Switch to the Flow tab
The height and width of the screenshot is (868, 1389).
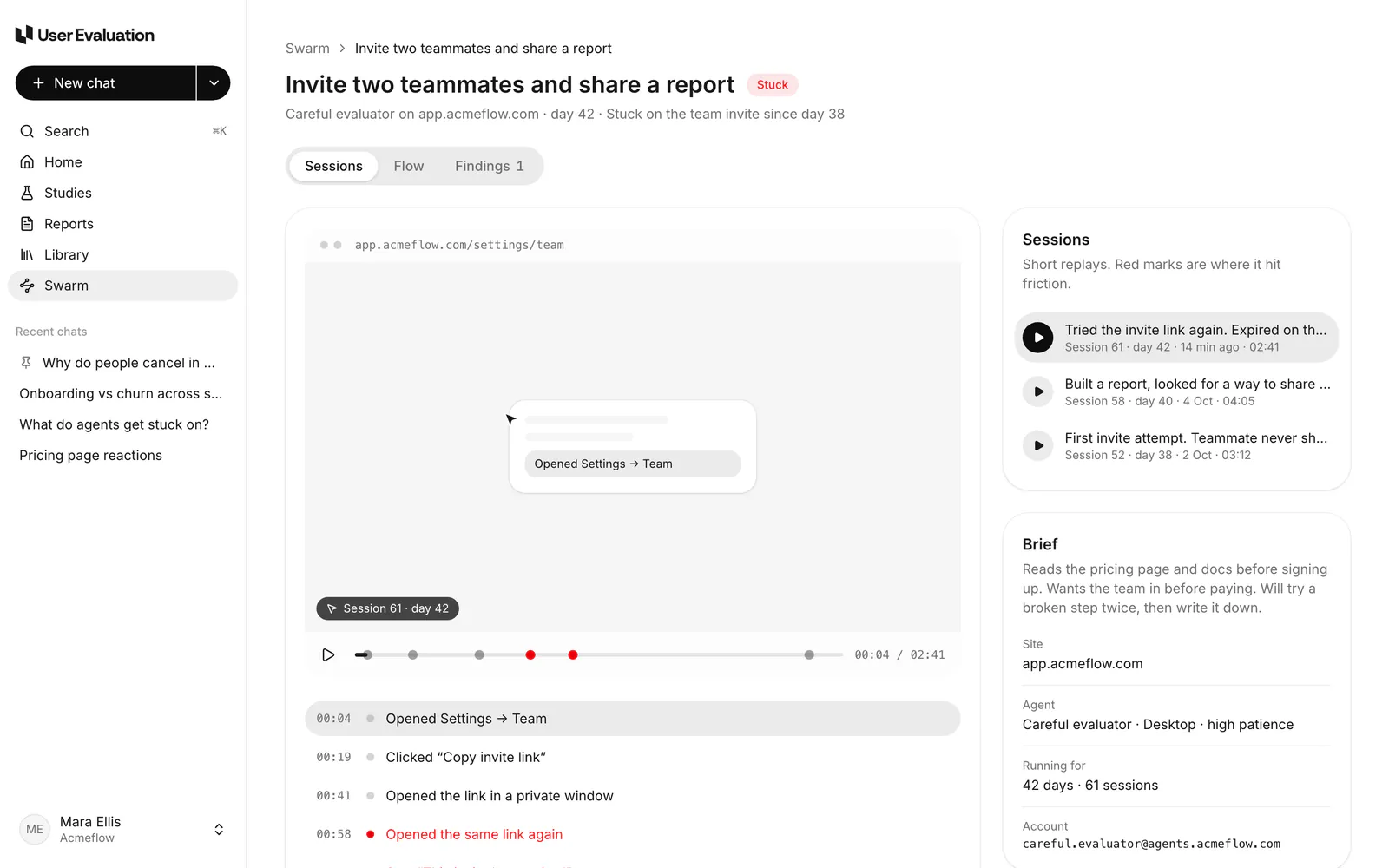(x=409, y=166)
